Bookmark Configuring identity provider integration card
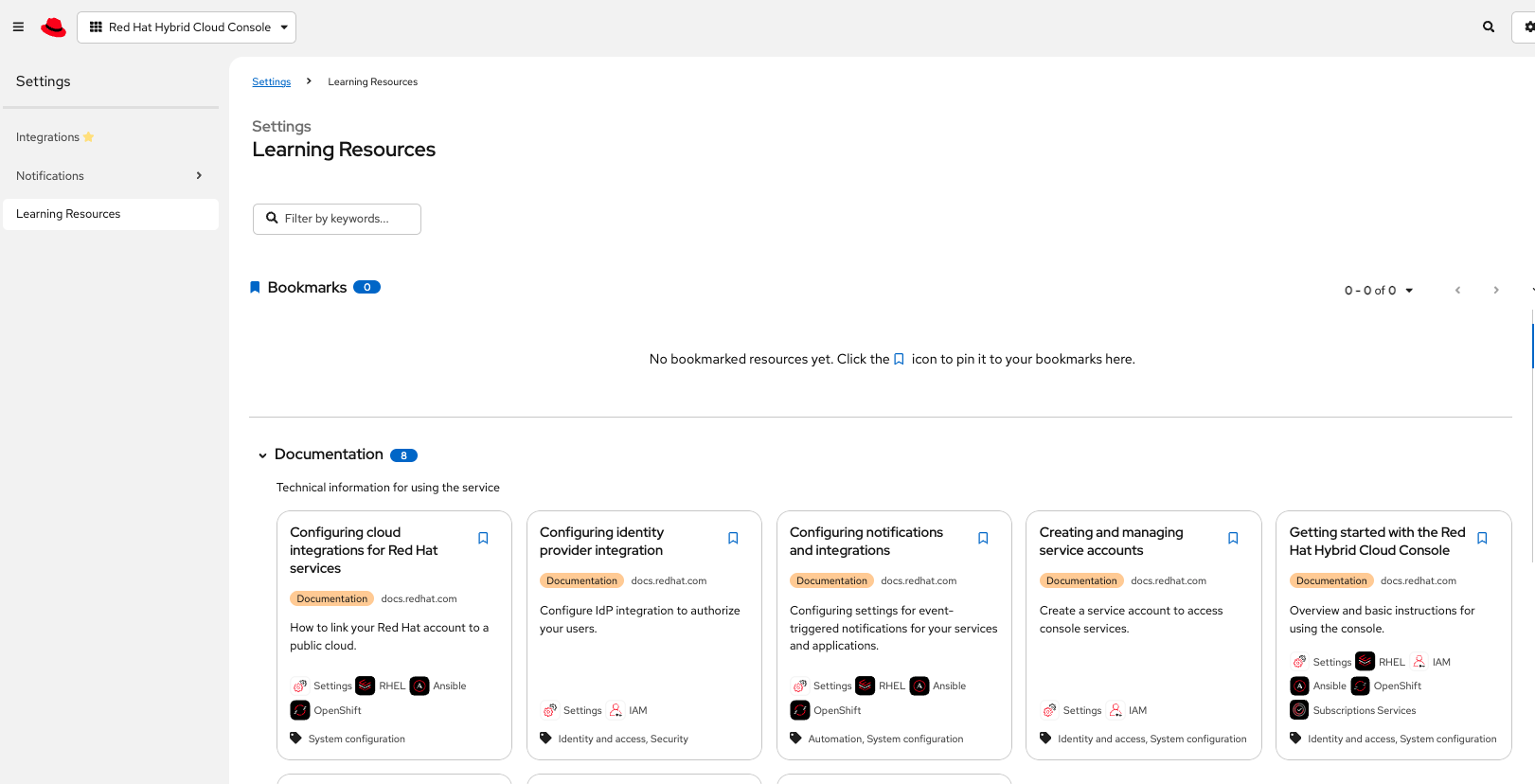The height and width of the screenshot is (784, 1535). point(733,539)
